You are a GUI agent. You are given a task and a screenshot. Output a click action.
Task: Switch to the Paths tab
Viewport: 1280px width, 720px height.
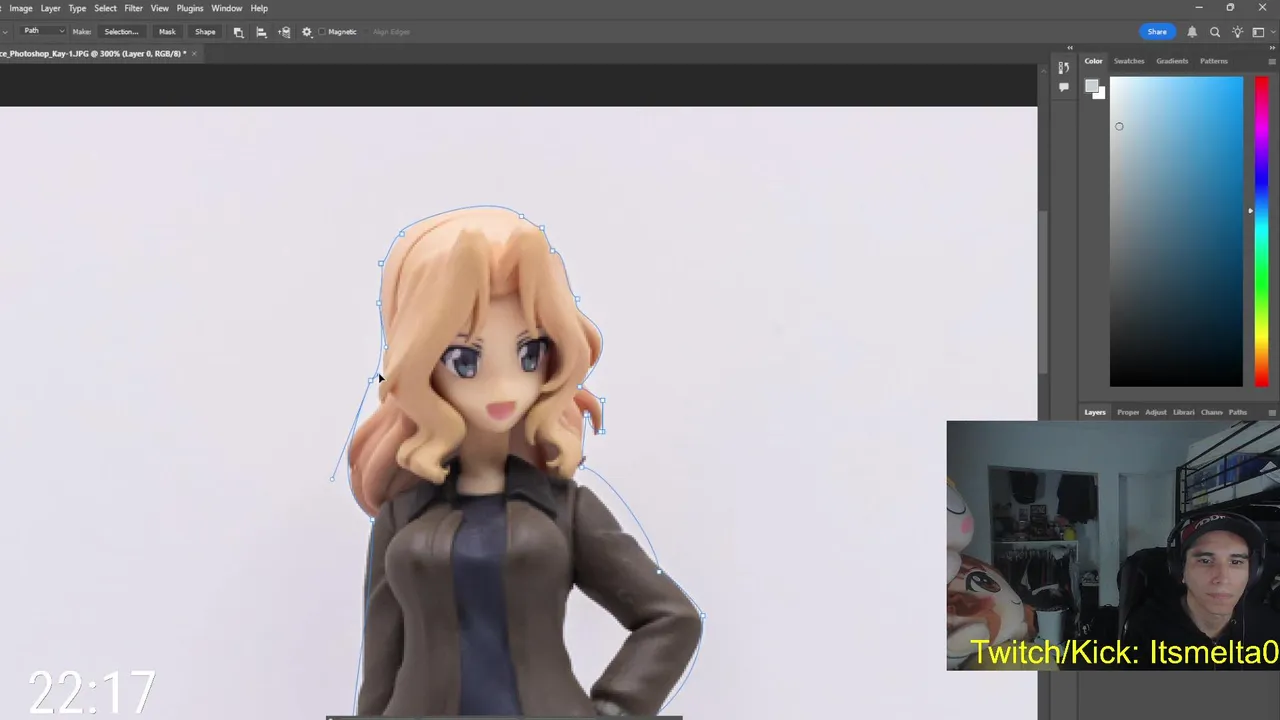[1238, 412]
